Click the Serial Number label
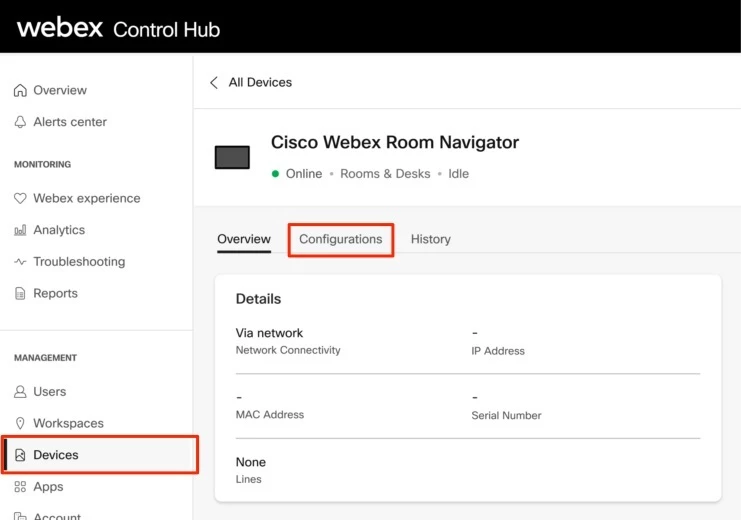741x520 pixels. click(x=506, y=416)
